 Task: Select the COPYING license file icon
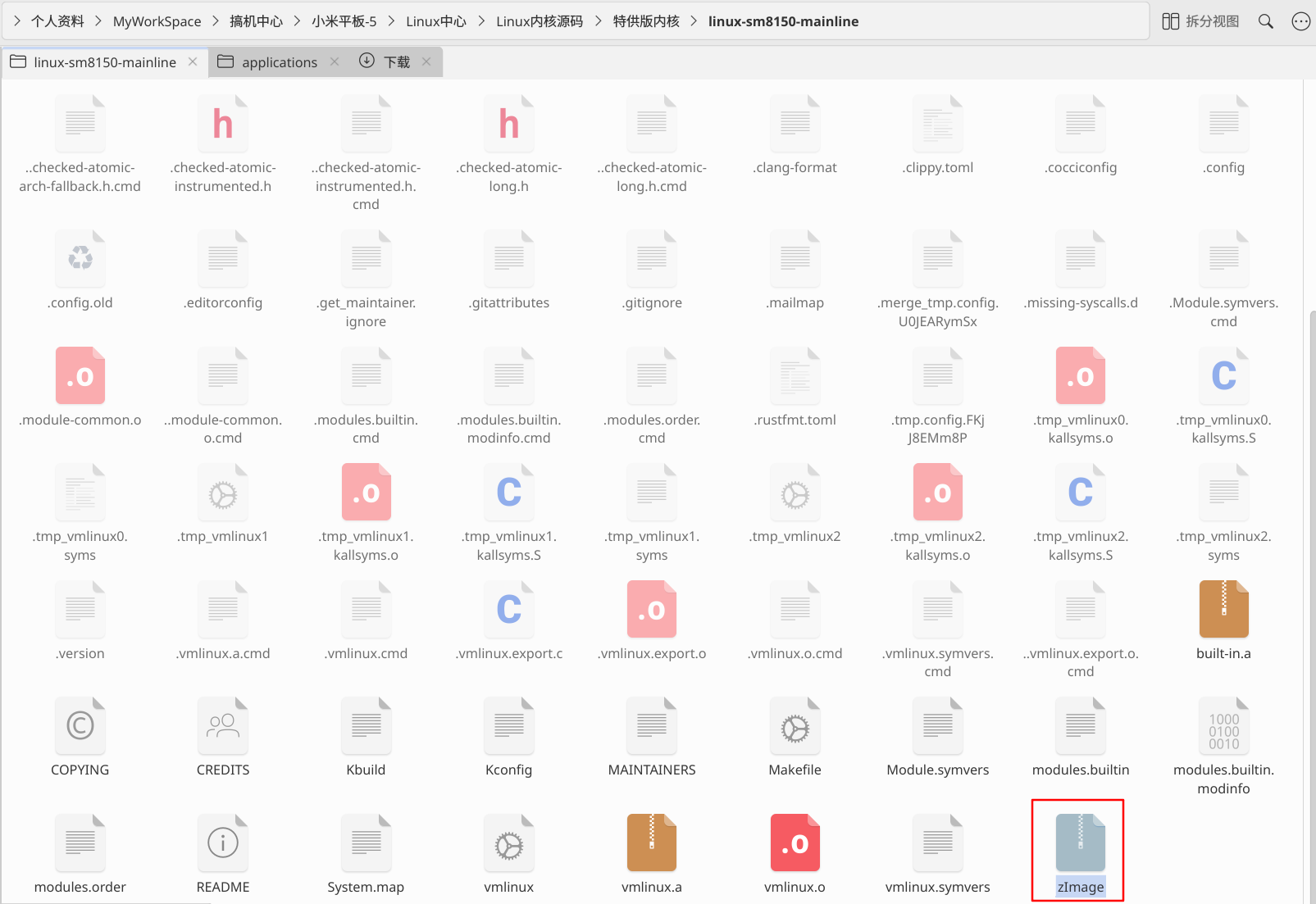pos(80,725)
